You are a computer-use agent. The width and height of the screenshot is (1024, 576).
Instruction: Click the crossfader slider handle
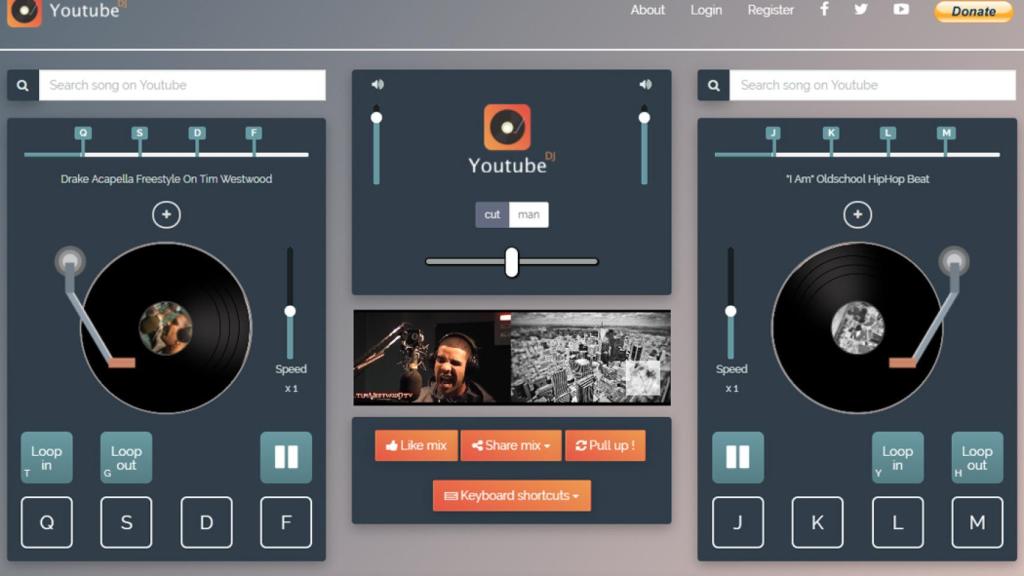click(x=512, y=262)
